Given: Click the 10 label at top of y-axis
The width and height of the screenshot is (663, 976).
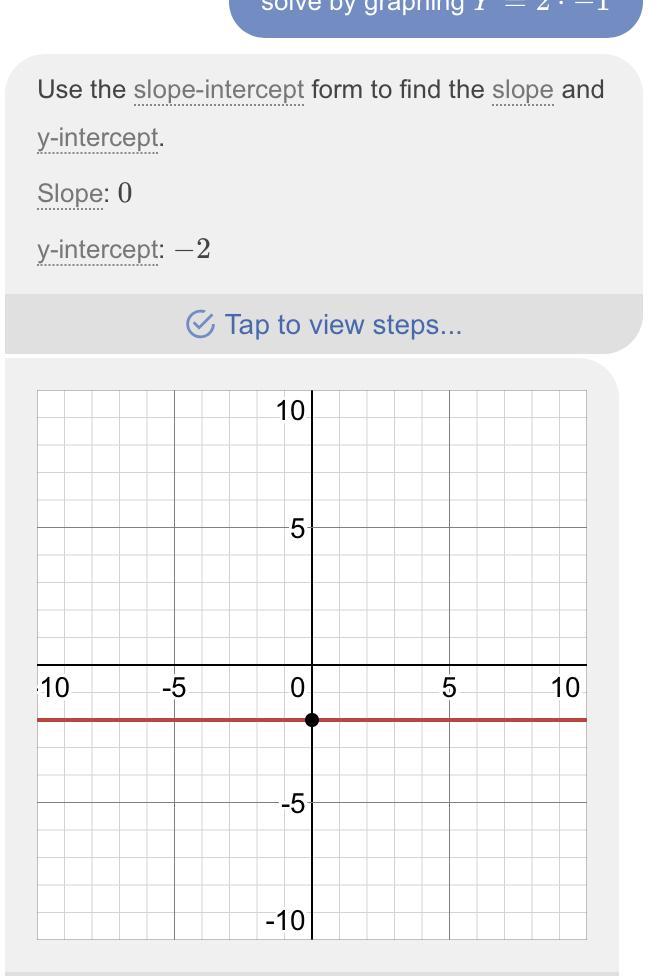Looking at the screenshot, I should pyautogui.click(x=291, y=410).
